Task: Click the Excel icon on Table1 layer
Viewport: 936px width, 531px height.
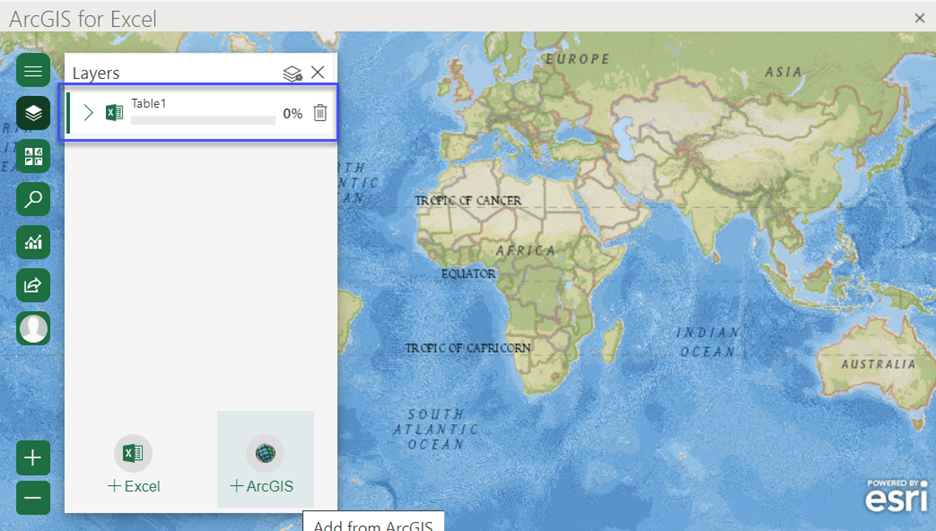Action: click(114, 112)
